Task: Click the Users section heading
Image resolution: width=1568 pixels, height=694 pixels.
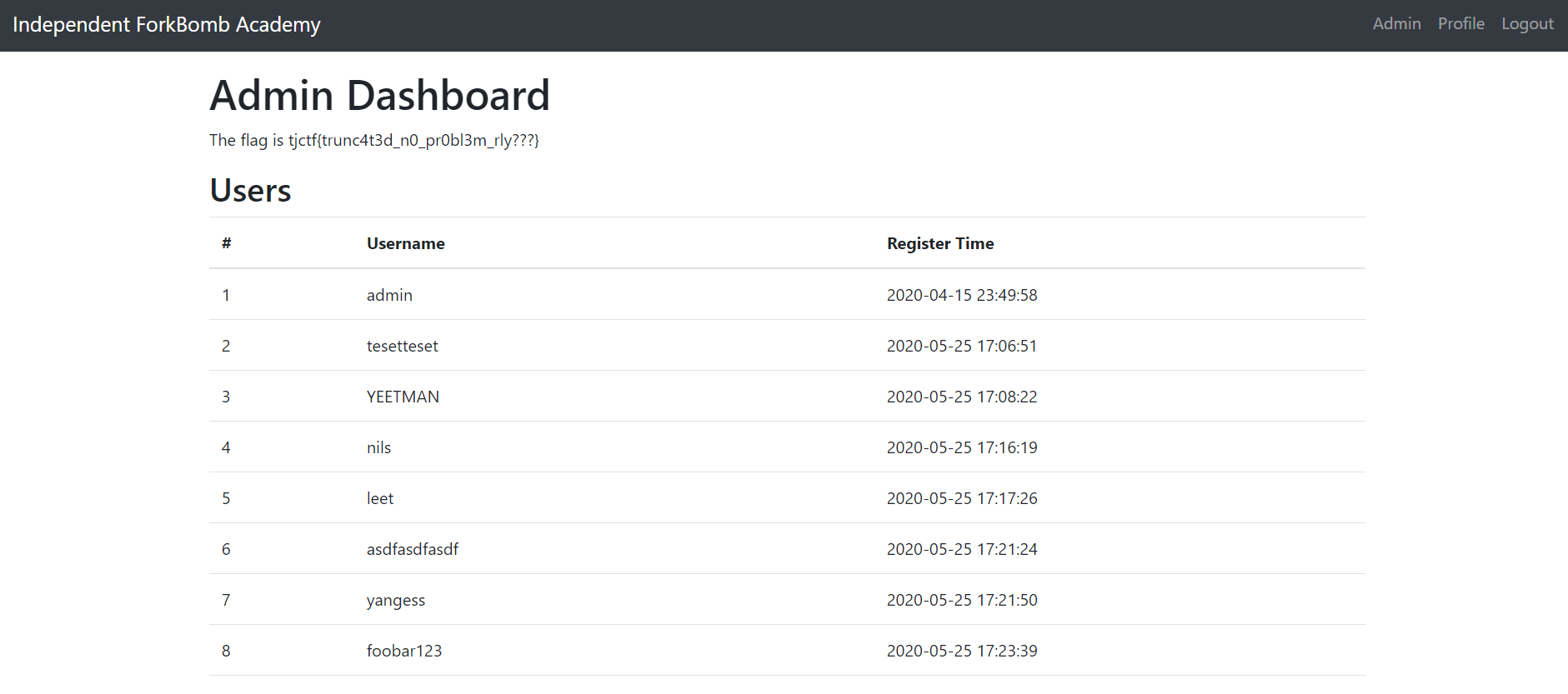Action: tap(250, 191)
